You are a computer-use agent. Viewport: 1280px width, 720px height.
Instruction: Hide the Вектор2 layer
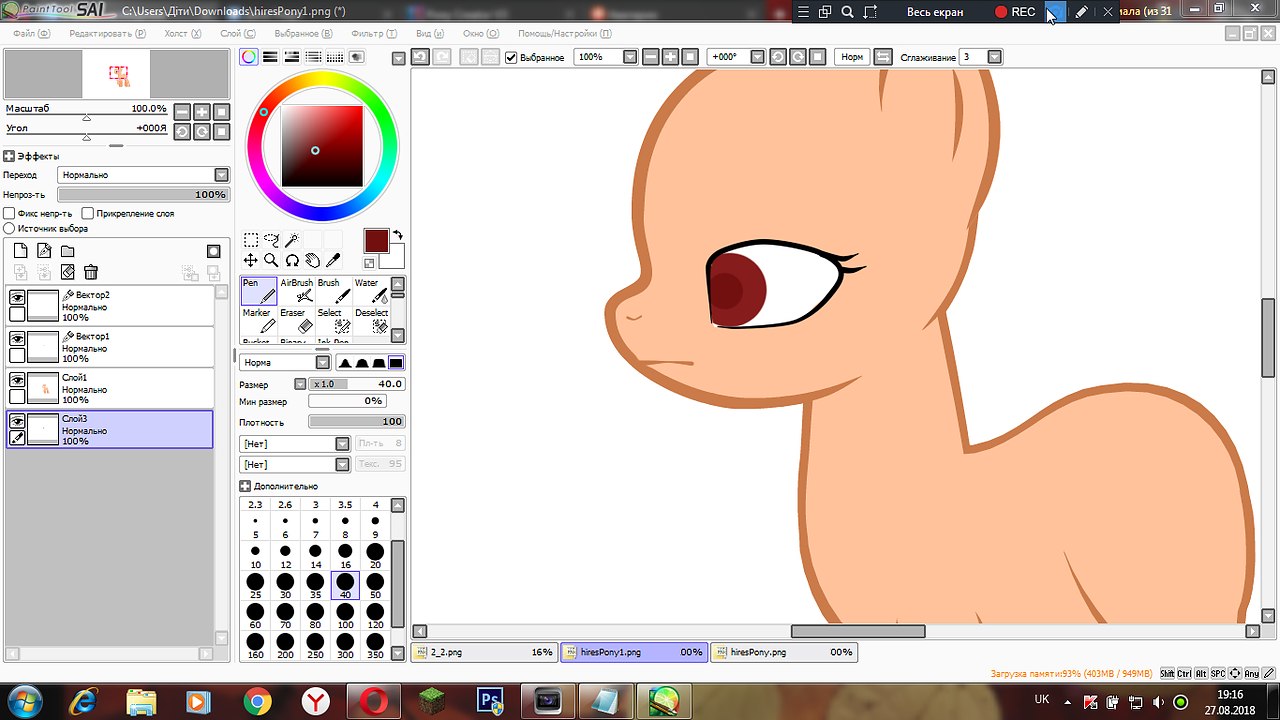click(17, 297)
